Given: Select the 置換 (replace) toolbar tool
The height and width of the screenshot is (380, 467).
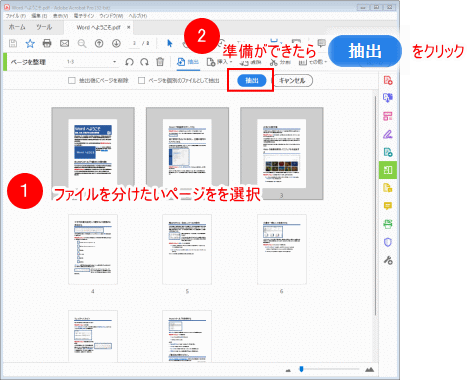Looking at the screenshot, I should (250, 62).
